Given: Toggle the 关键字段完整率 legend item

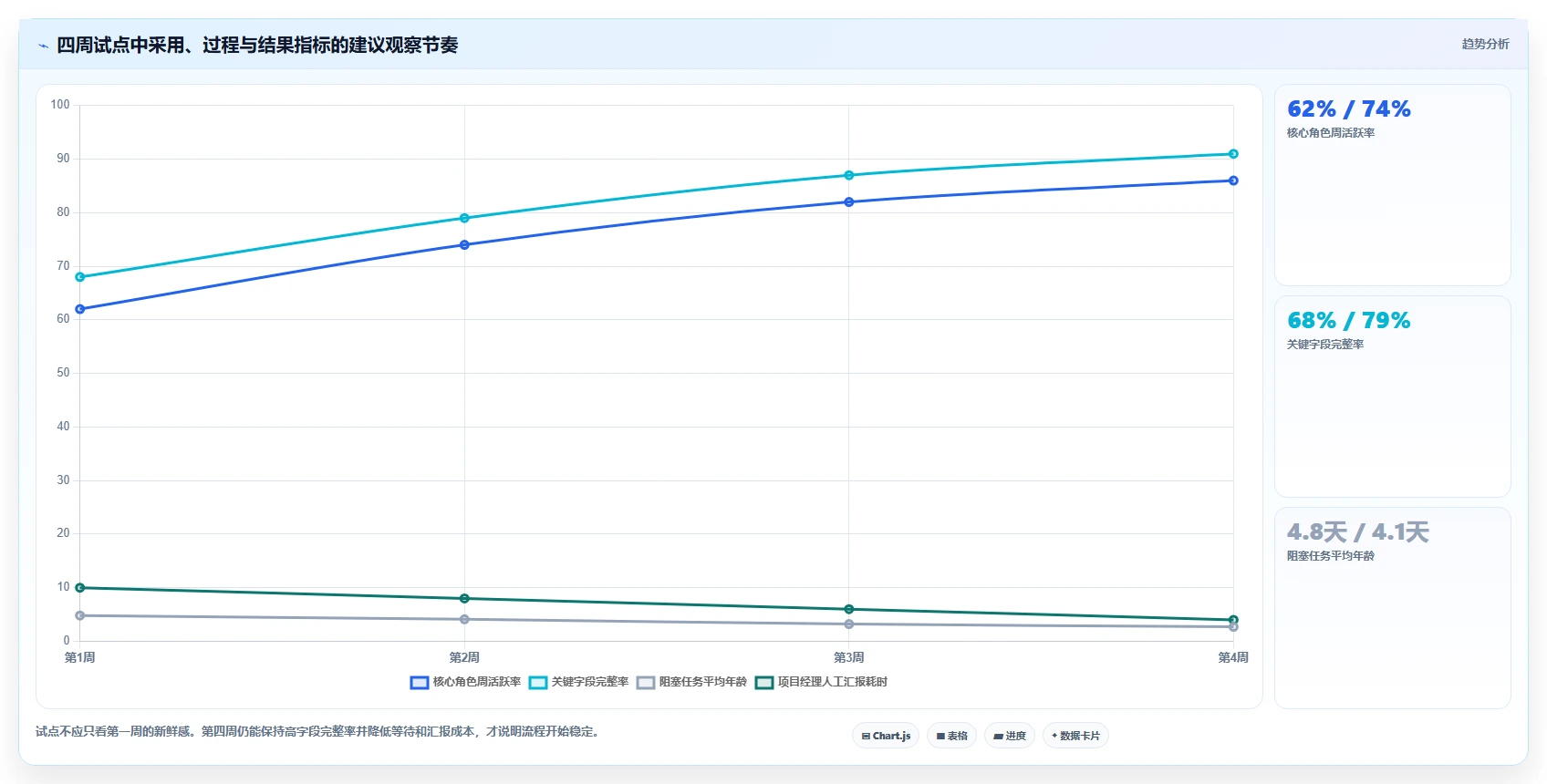Looking at the screenshot, I should coord(579,682).
